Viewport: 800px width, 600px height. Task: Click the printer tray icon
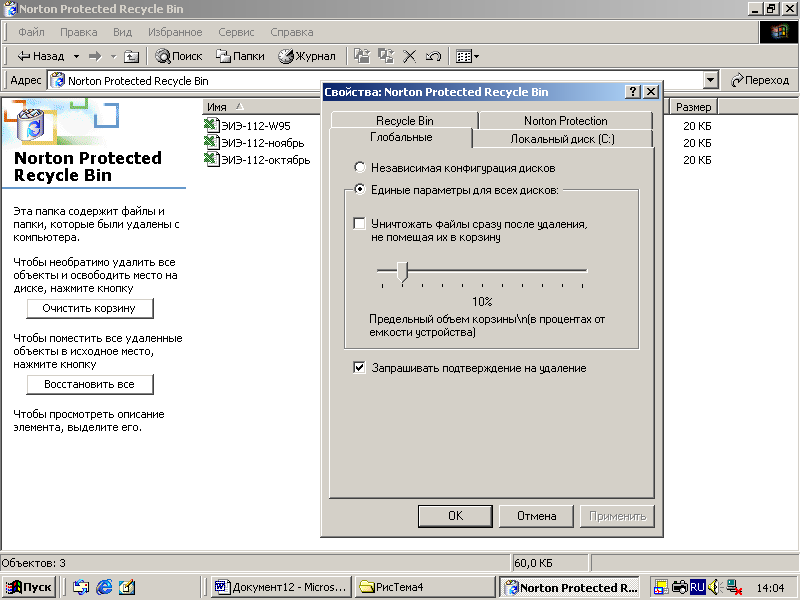680,587
